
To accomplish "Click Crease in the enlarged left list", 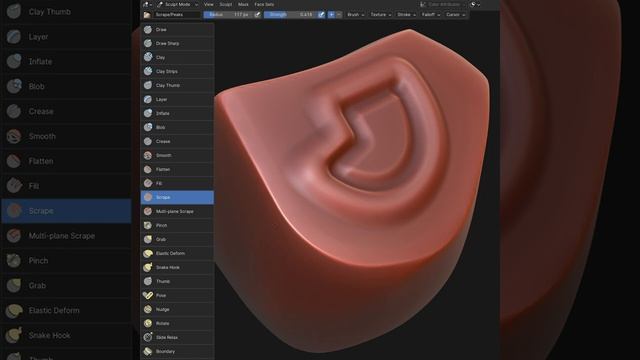I will 67,111.
